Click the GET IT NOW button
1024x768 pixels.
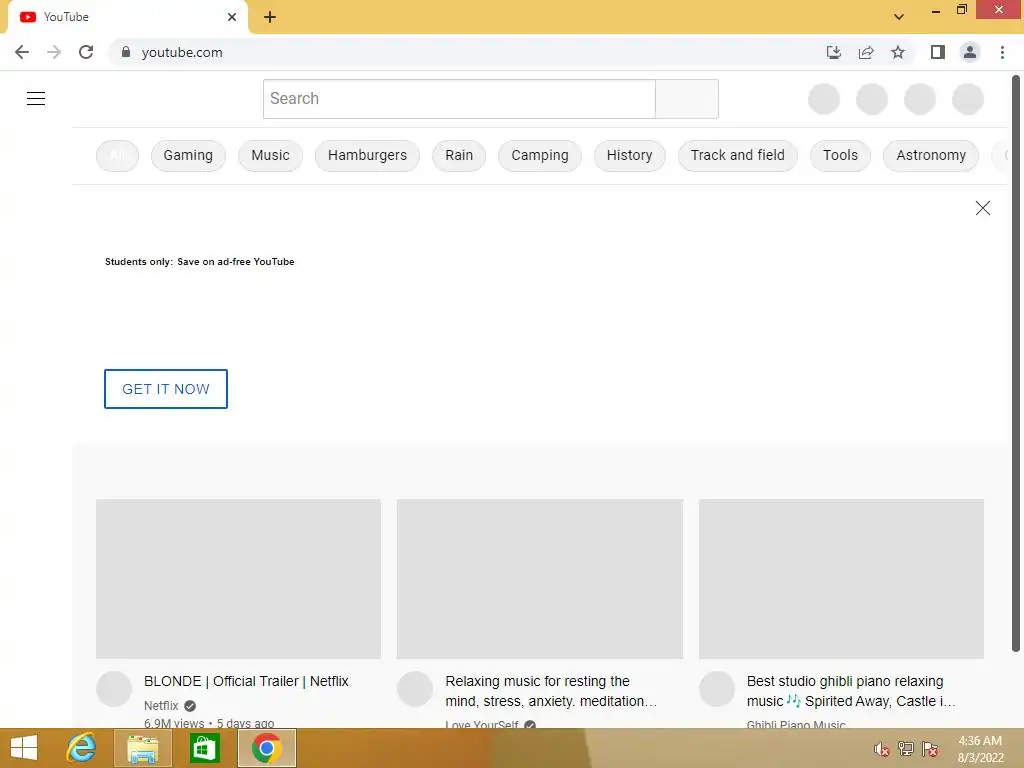point(166,389)
